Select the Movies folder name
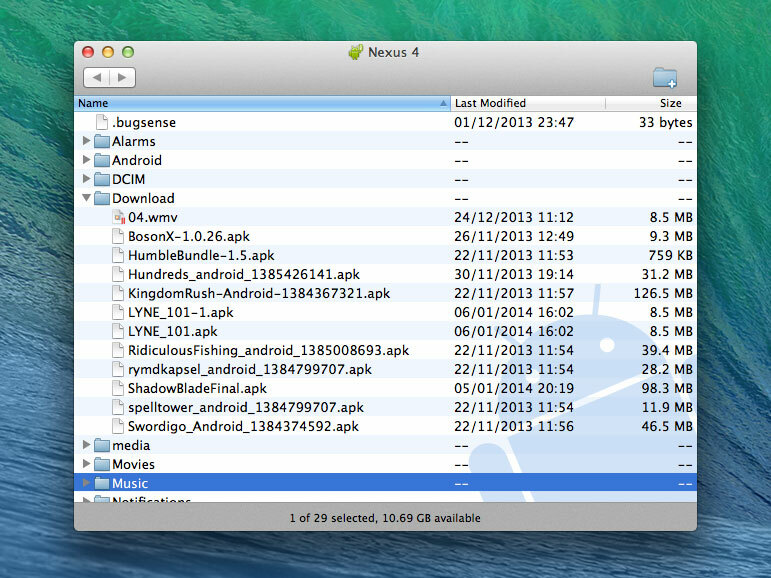 coord(133,464)
